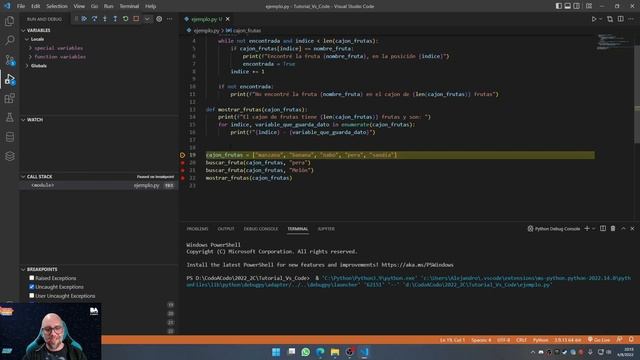
Task: Open the Terminal menu
Action: pyautogui.click(x=129, y=6)
